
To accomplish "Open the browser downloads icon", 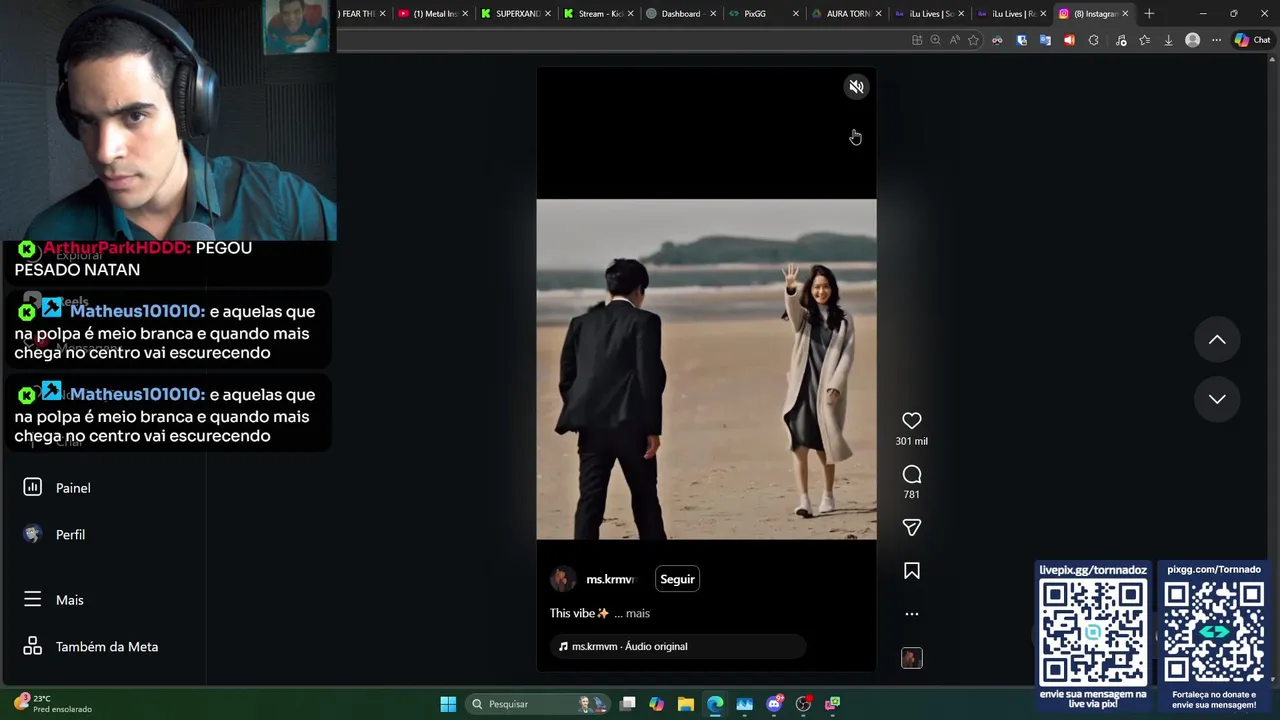I will [1168, 40].
